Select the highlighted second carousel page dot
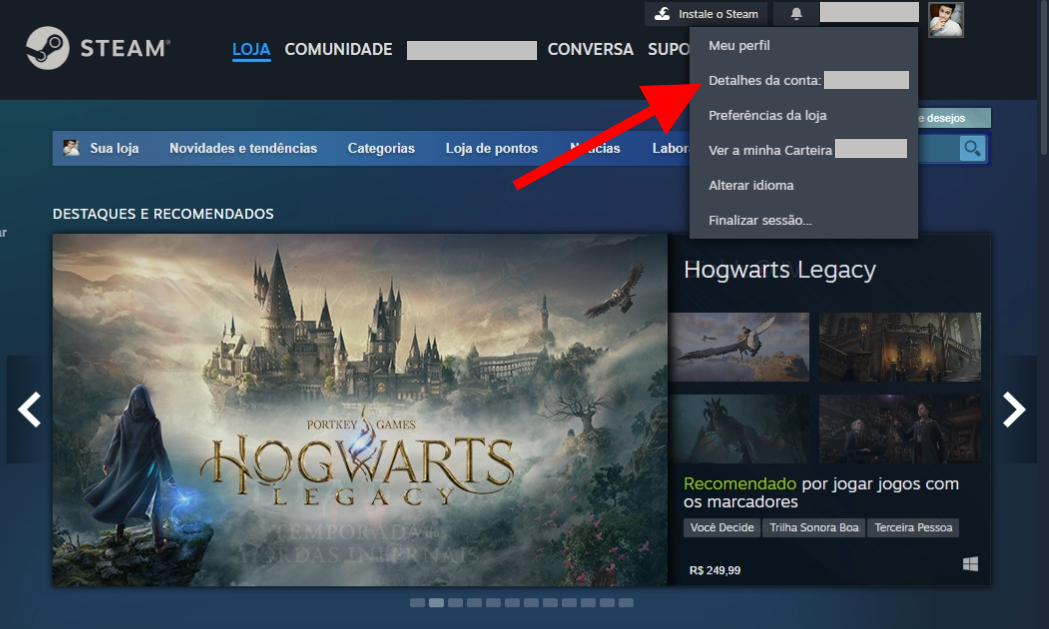The height and width of the screenshot is (629, 1049). tap(436, 603)
